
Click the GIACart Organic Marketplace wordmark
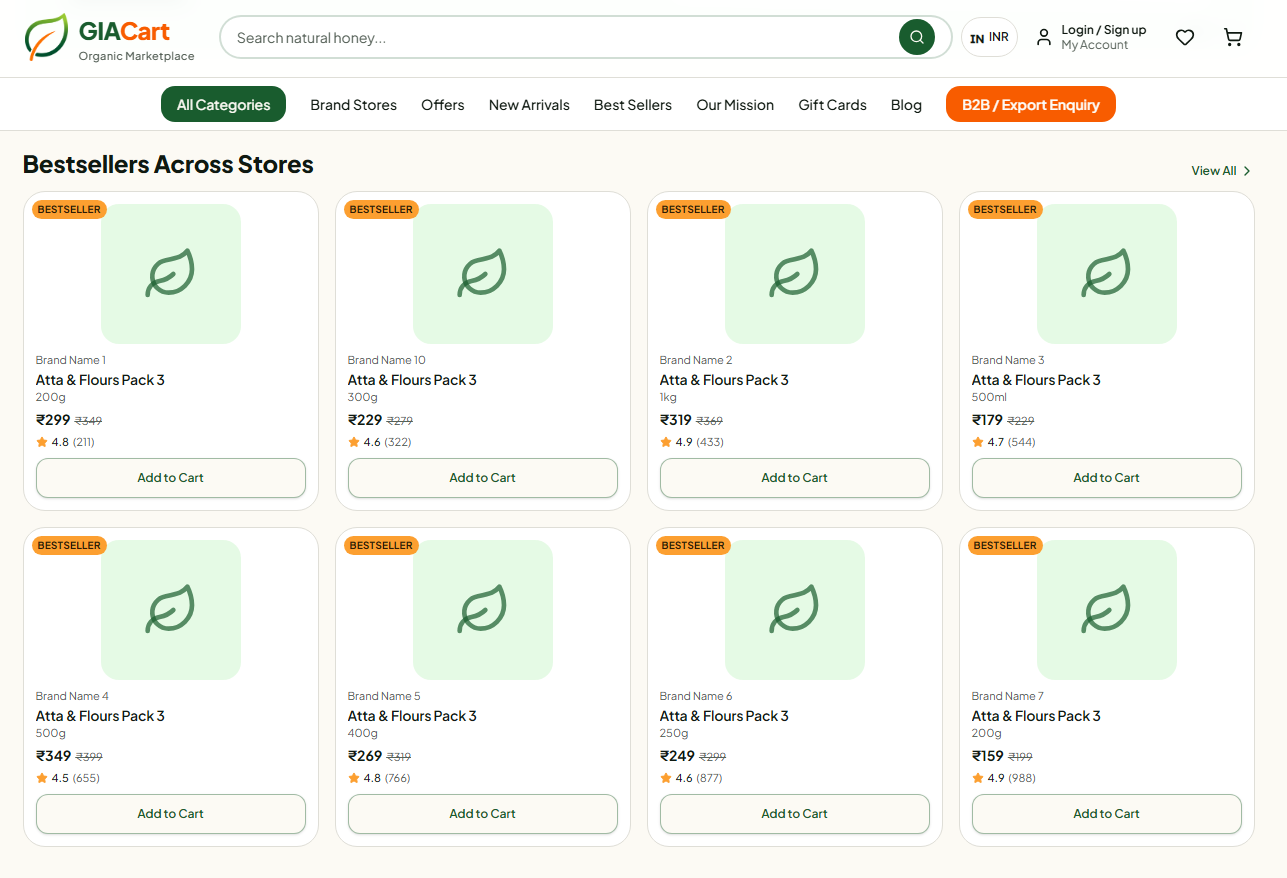[x=137, y=40]
